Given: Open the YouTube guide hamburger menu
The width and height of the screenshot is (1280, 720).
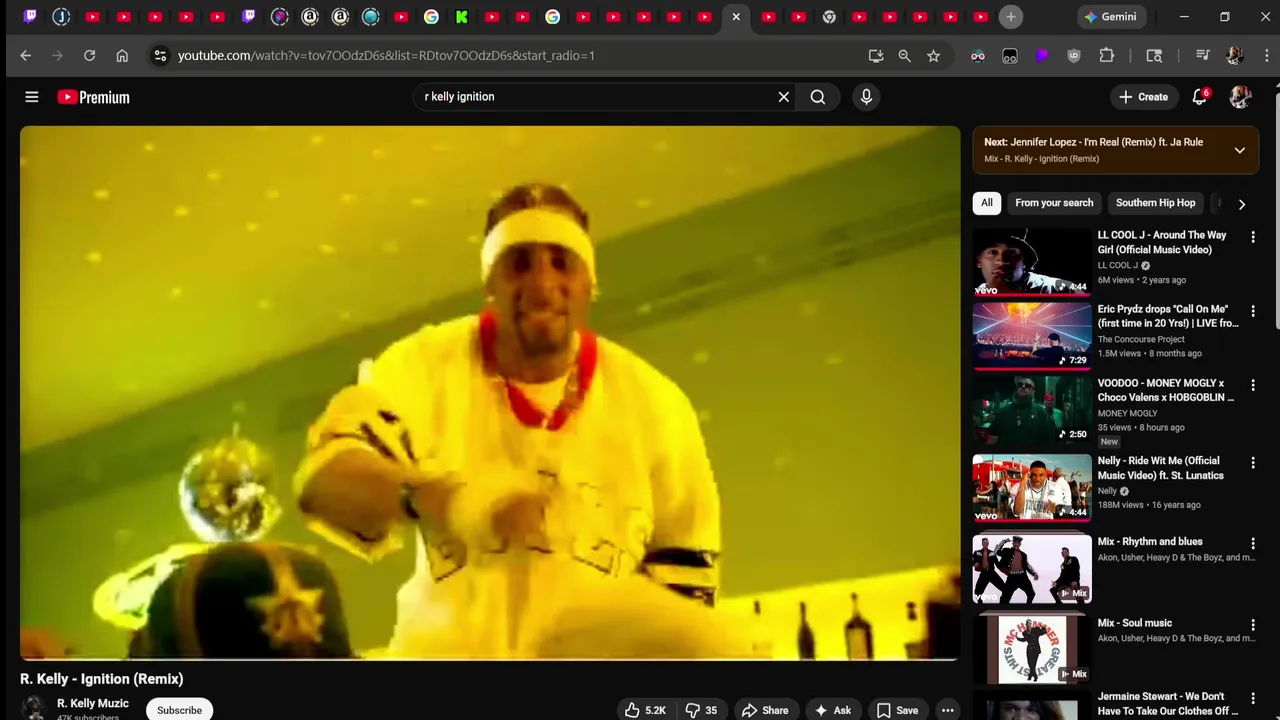Looking at the screenshot, I should pos(32,97).
